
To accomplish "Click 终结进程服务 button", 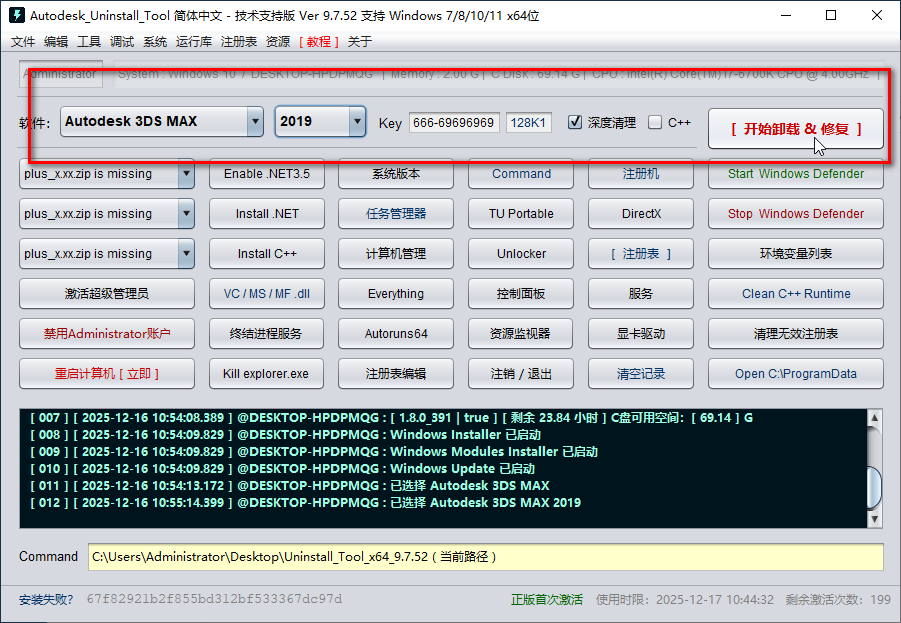I will (267, 333).
